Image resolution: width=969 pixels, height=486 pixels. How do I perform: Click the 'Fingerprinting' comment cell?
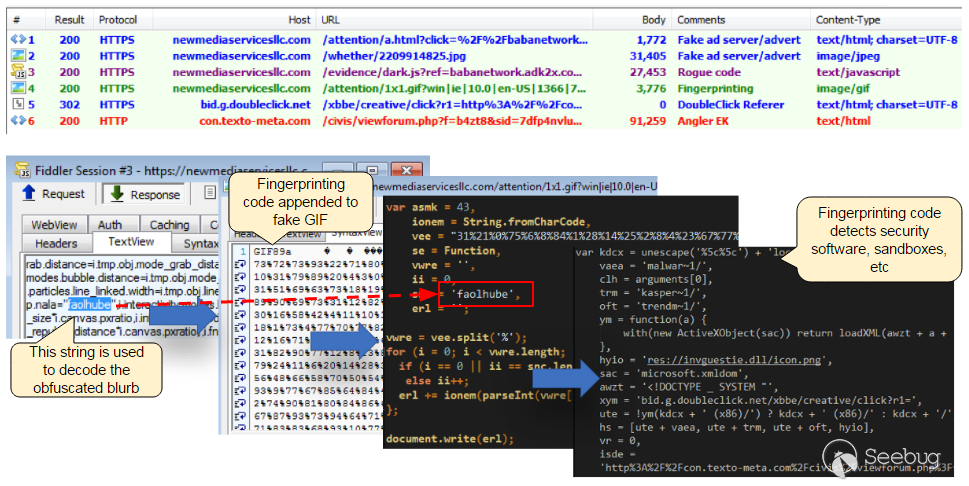(x=715, y=88)
